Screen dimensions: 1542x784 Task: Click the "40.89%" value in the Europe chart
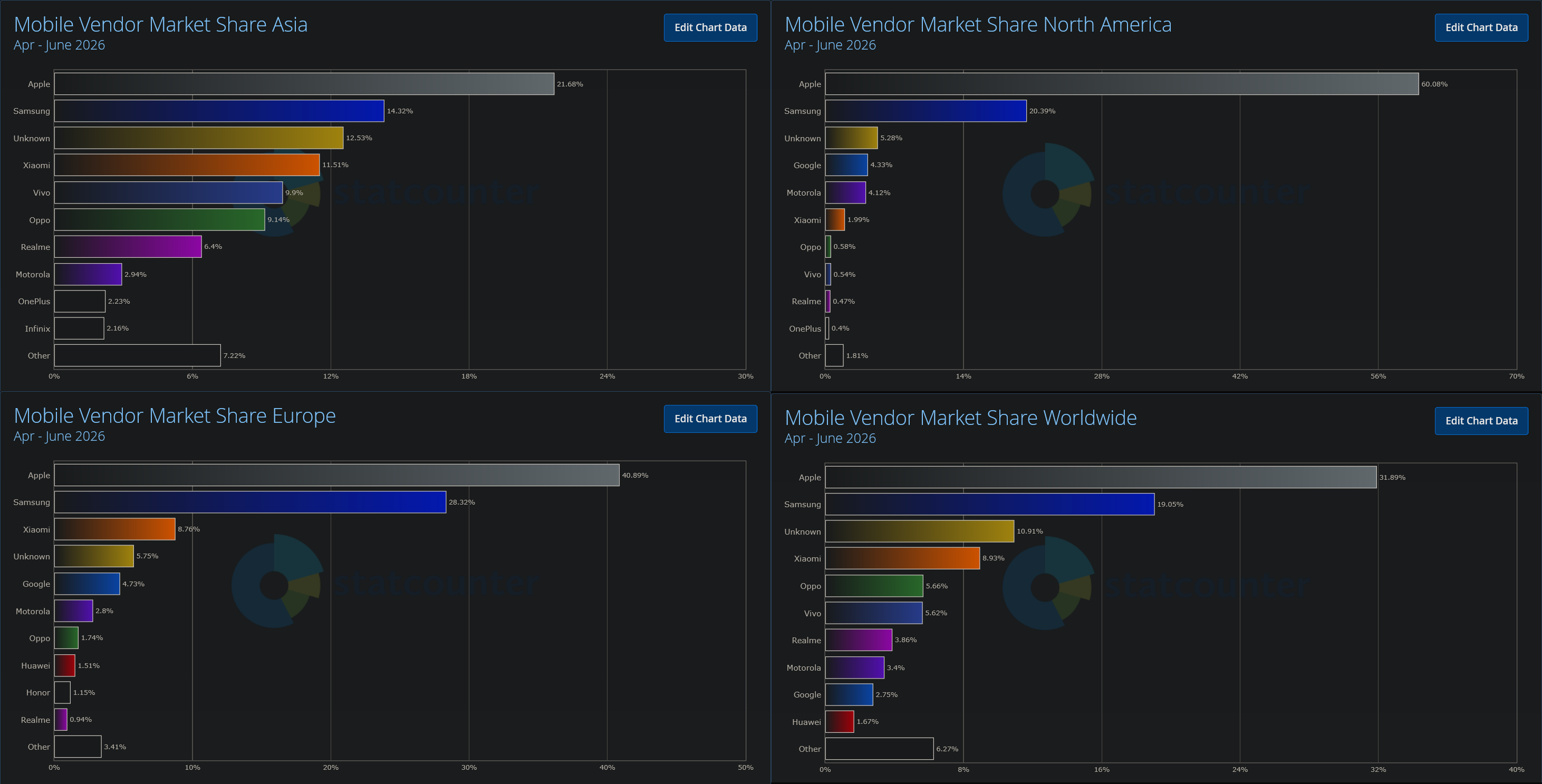click(x=635, y=475)
